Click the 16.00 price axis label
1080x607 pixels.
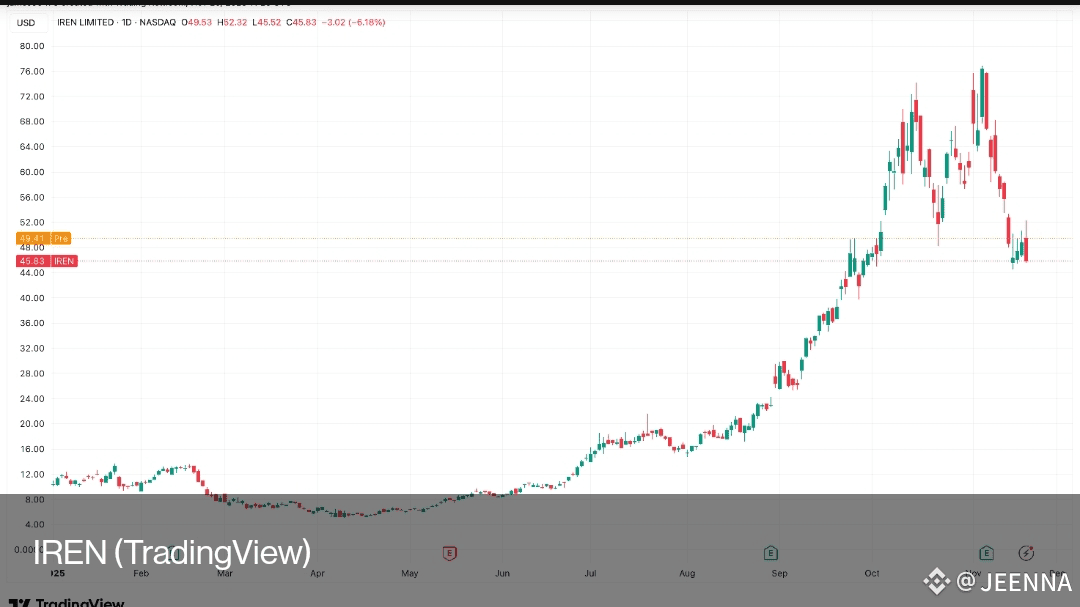[x=32, y=449]
